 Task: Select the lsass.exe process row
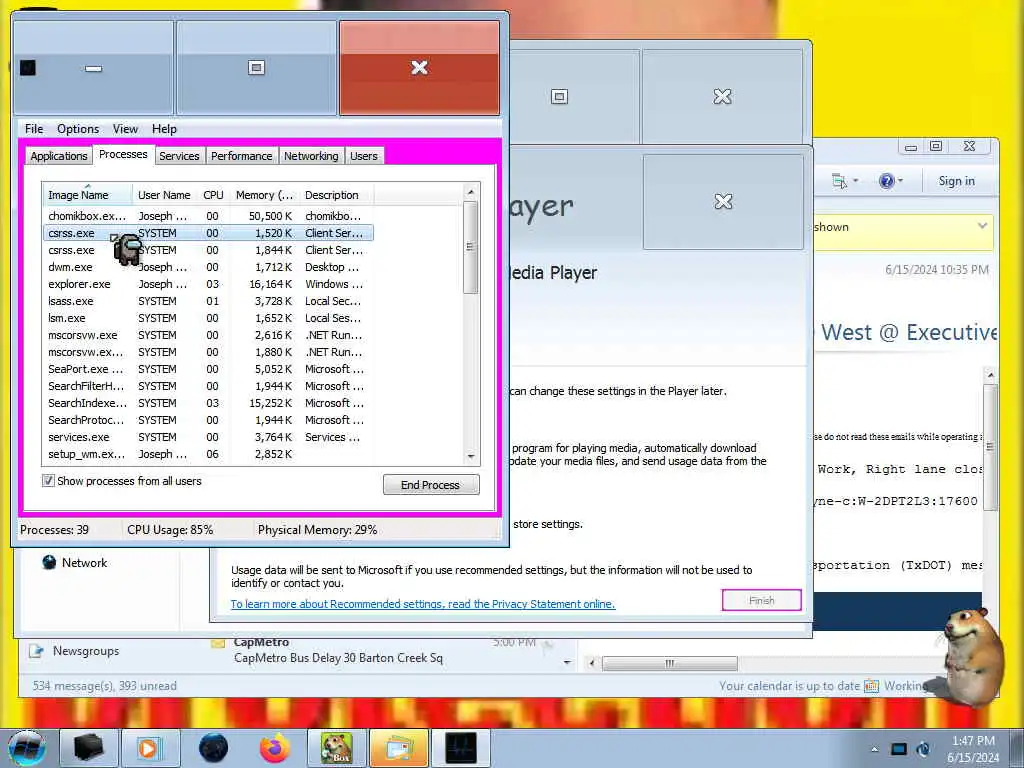tap(208, 301)
